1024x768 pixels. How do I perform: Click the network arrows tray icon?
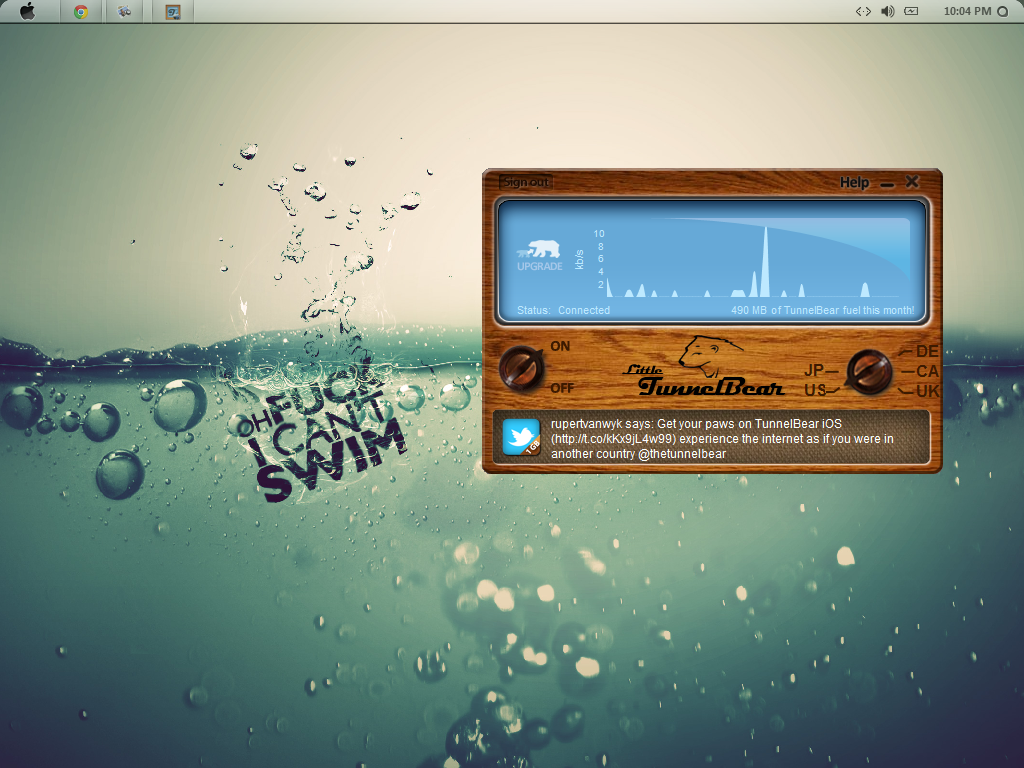pos(863,11)
